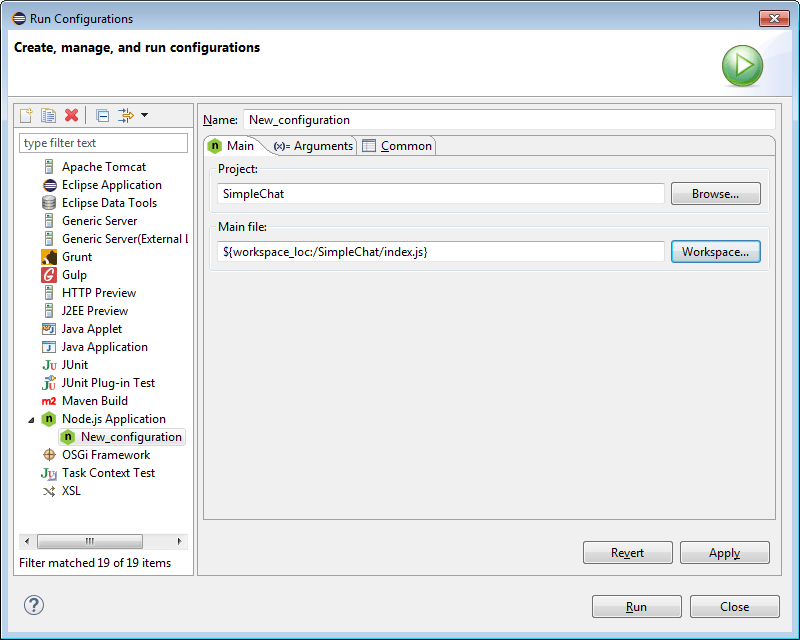Screen dimensions: 800x640
Task: Click the Gulp icon
Action: tap(49, 275)
